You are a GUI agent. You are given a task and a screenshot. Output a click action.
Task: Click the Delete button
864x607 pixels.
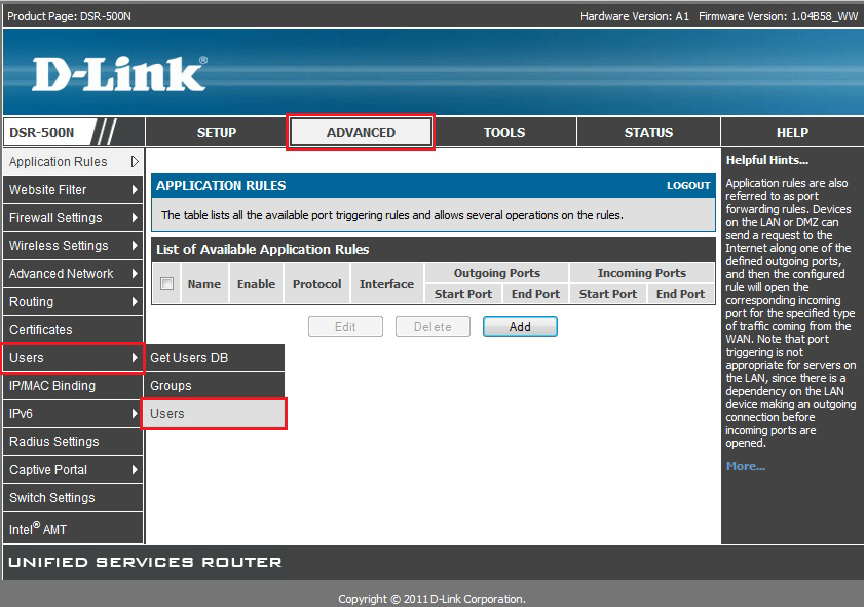tap(433, 327)
